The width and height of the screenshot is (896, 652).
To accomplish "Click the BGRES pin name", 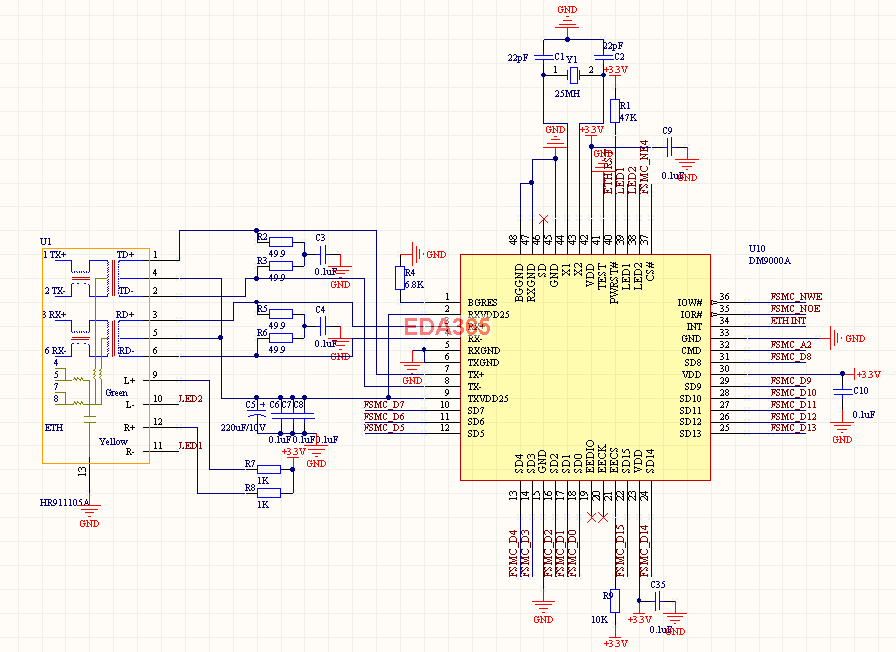I will pyautogui.click(x=482, y=302).
